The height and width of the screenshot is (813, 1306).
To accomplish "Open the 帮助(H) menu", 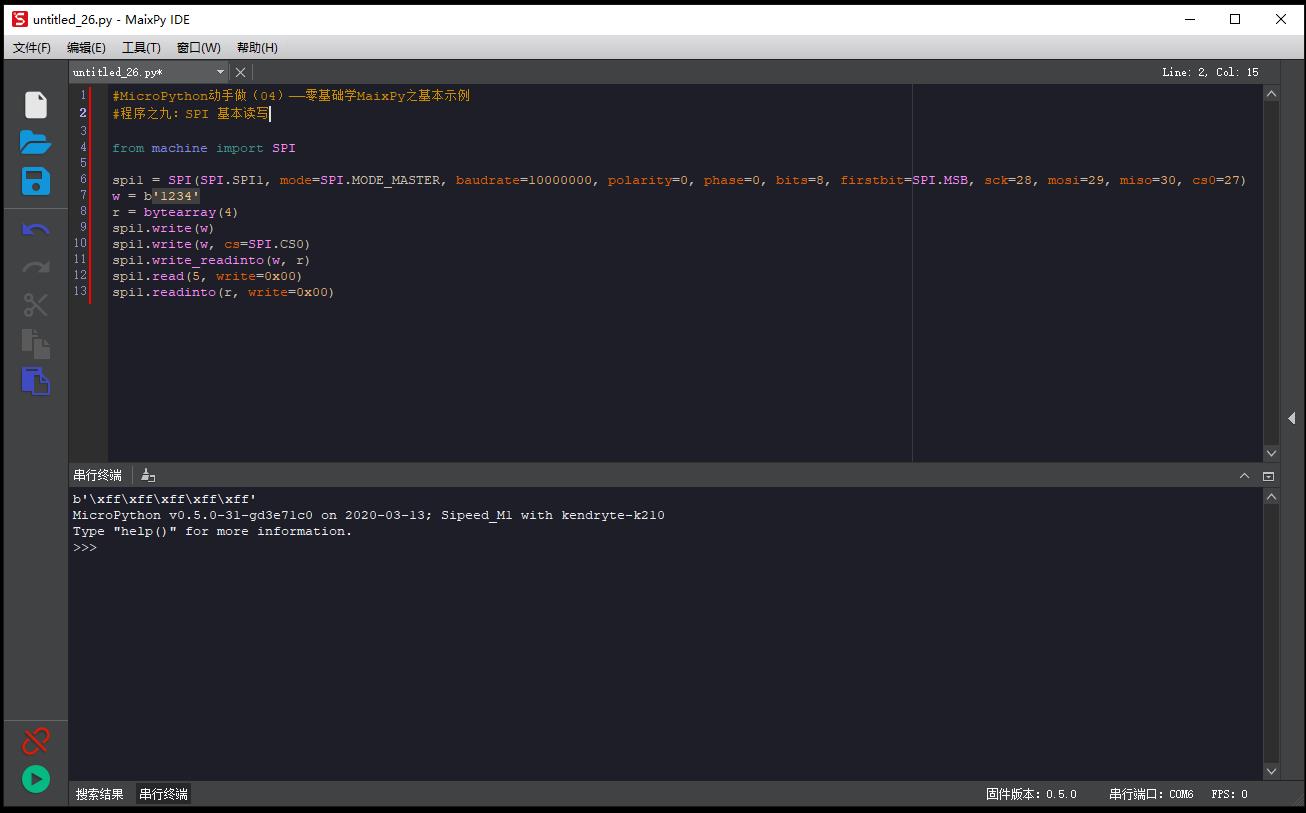I will click(257, 48).
